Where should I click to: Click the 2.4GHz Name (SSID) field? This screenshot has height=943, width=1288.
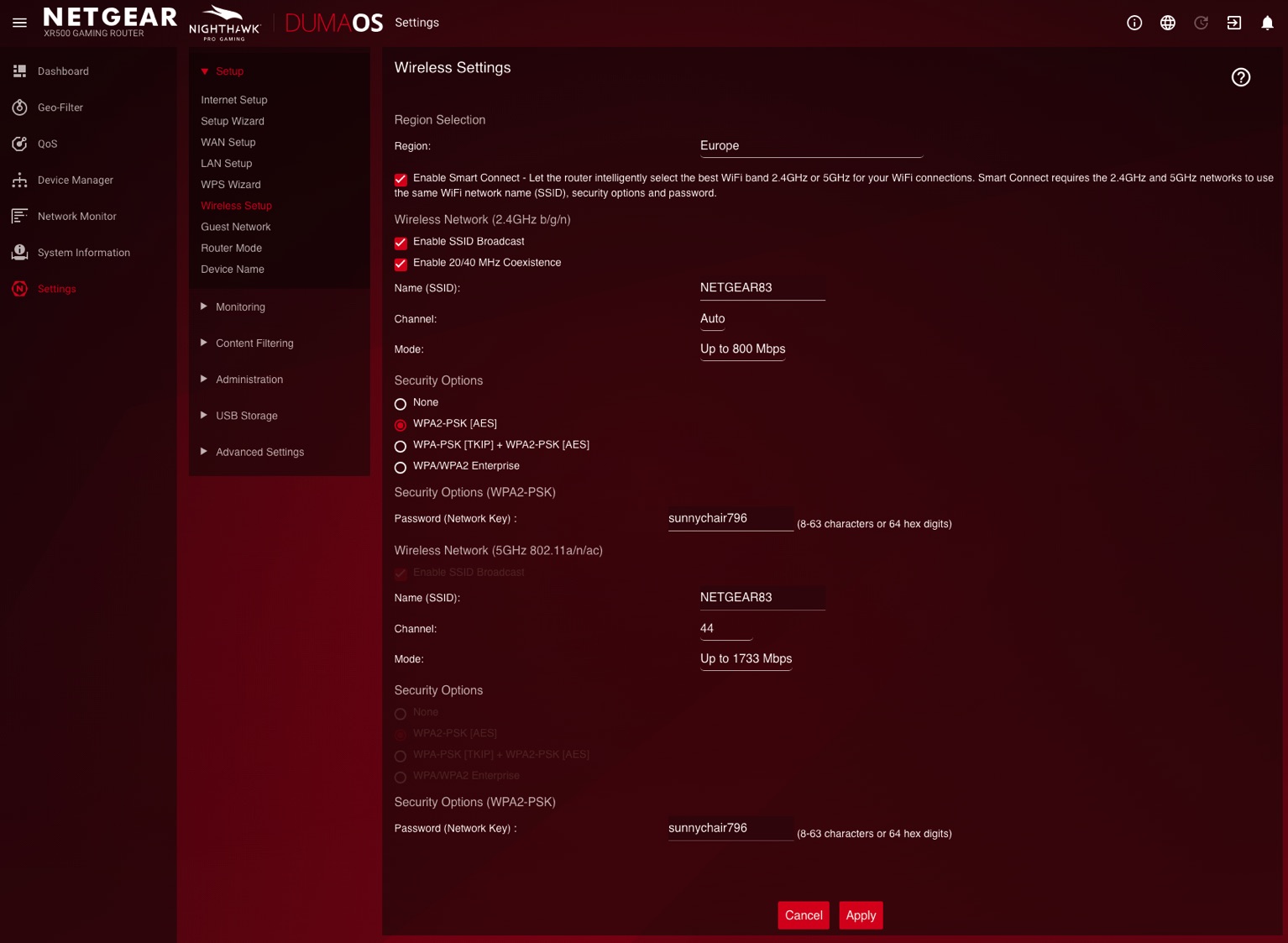pos(762,288)
